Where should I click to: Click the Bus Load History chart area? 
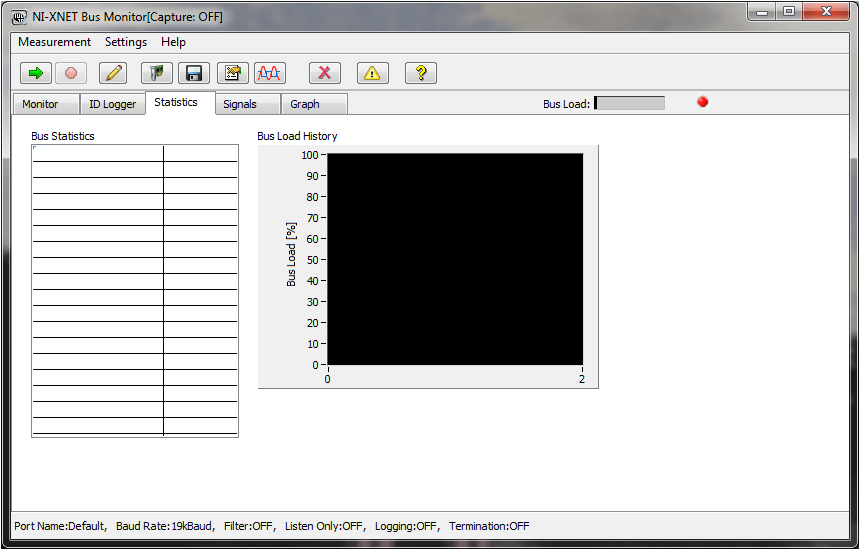click(455, 259)
